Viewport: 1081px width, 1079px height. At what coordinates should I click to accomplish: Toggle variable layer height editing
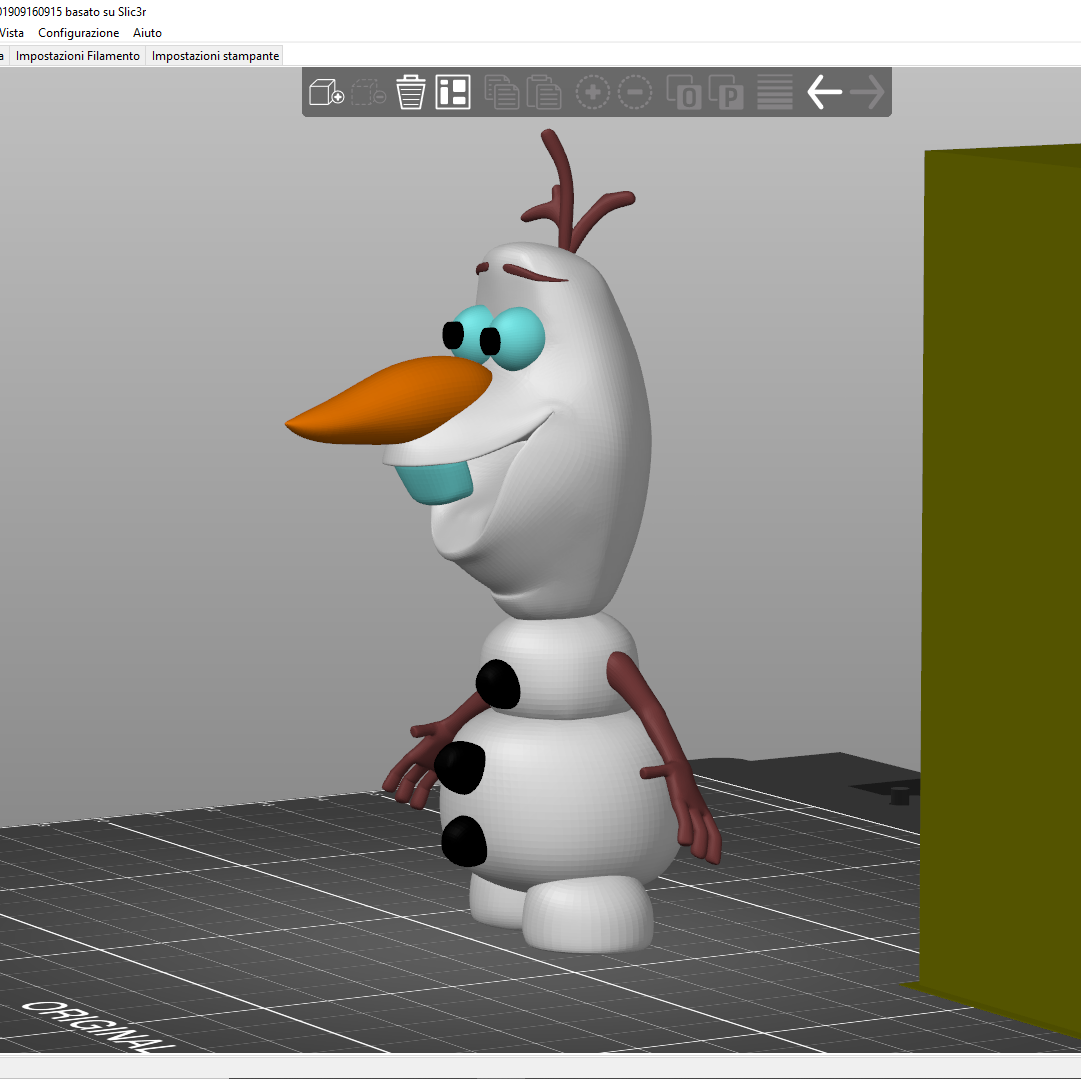pos(773,91)
